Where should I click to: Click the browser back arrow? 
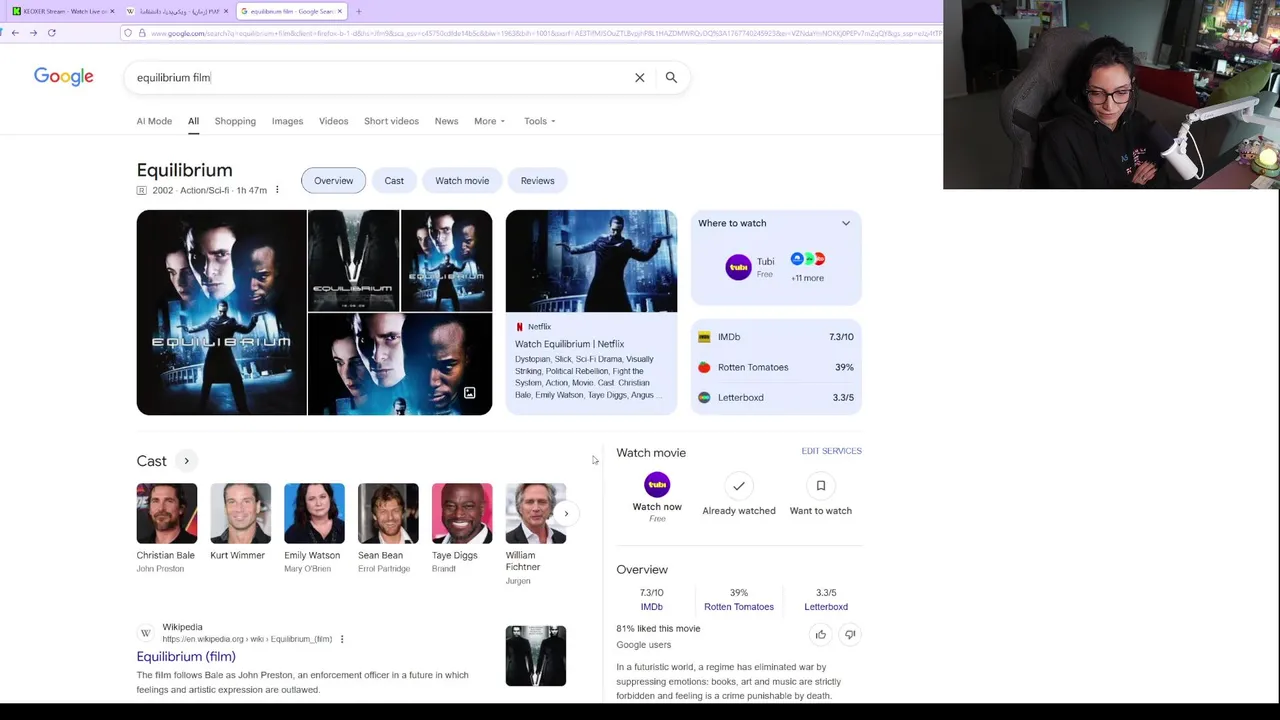(15, 33)
